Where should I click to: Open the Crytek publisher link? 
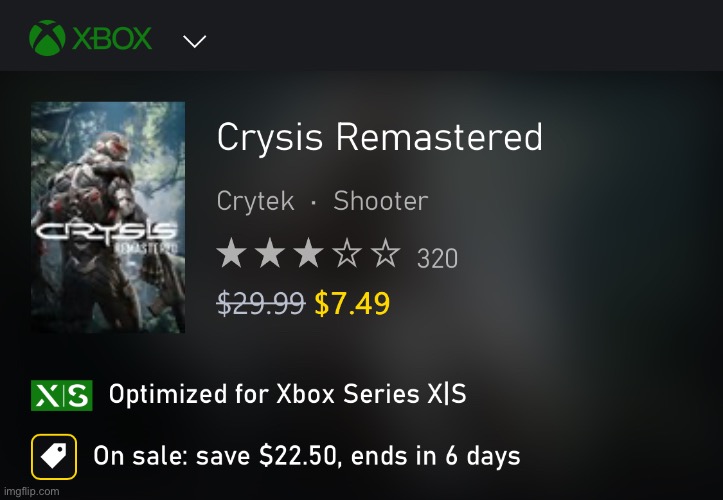point(255,201)
